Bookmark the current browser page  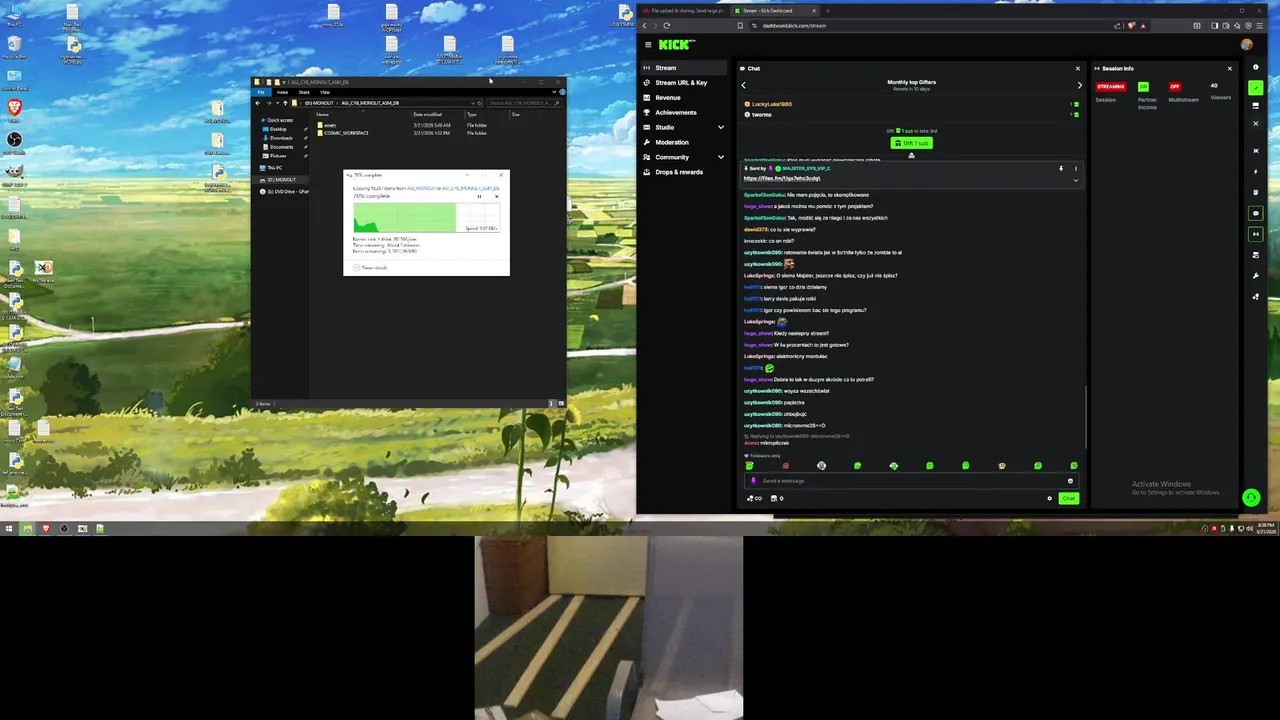click(740, 25)
